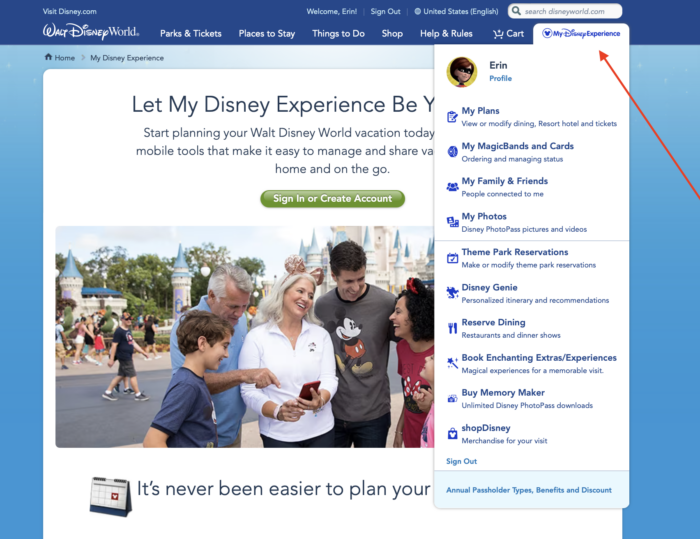Click 'Let My Disney Experience Be' heading
Viewport: 700px width, 539px height.
pos(282,104)
